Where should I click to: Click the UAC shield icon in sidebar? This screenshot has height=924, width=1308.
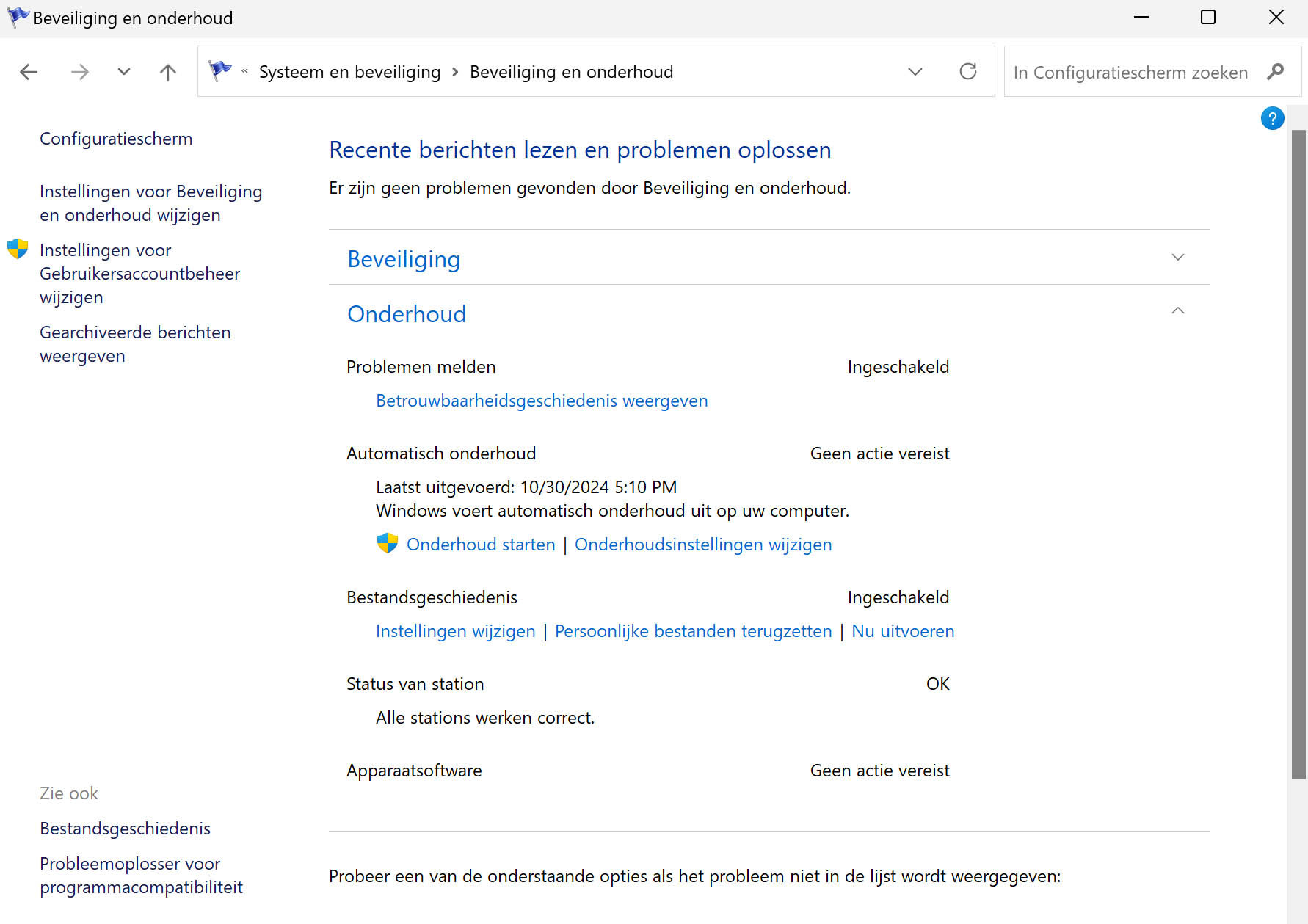coord(18,249)
